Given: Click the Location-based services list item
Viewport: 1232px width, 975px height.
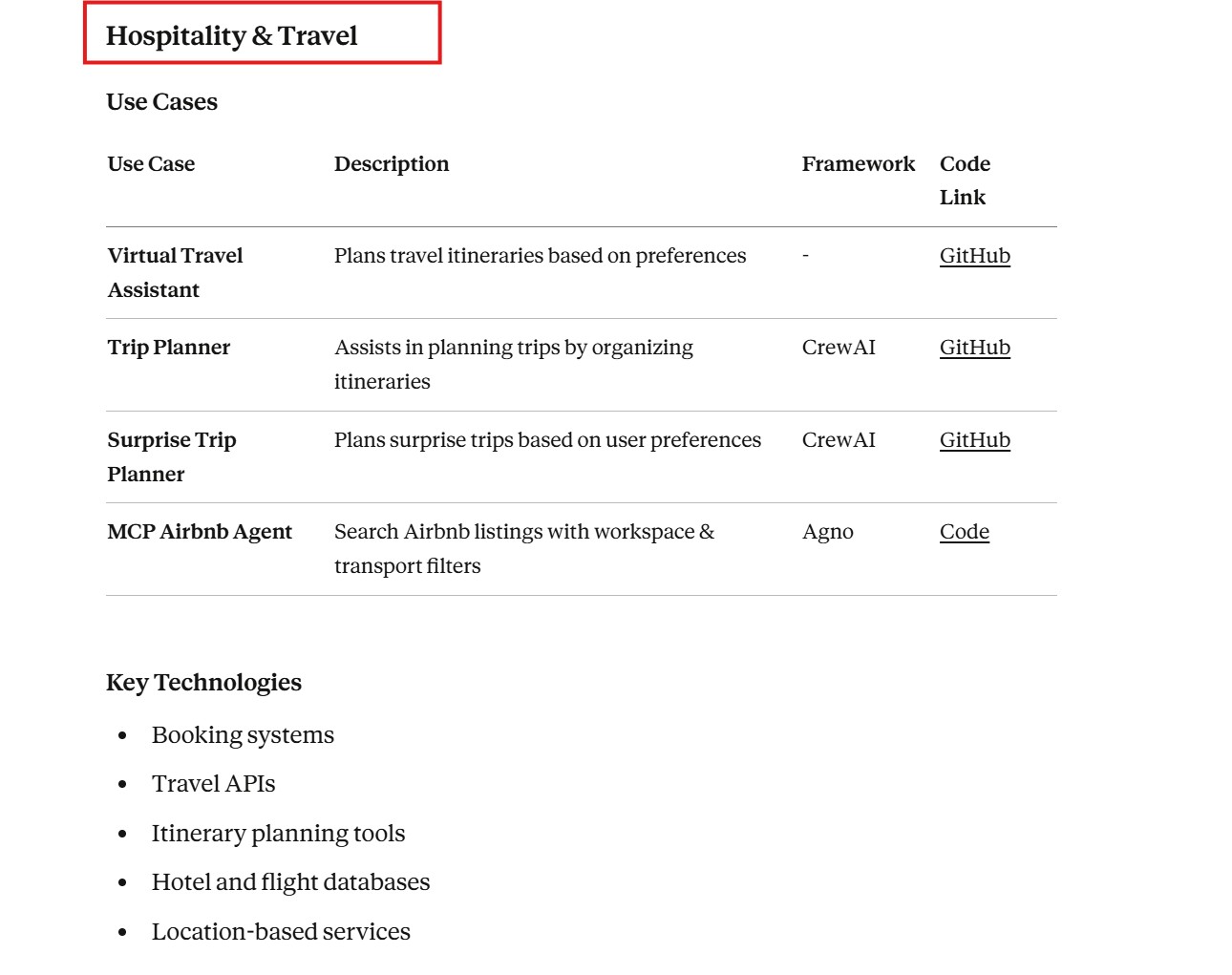Looking at the screenshot, I should coord(281,932).
